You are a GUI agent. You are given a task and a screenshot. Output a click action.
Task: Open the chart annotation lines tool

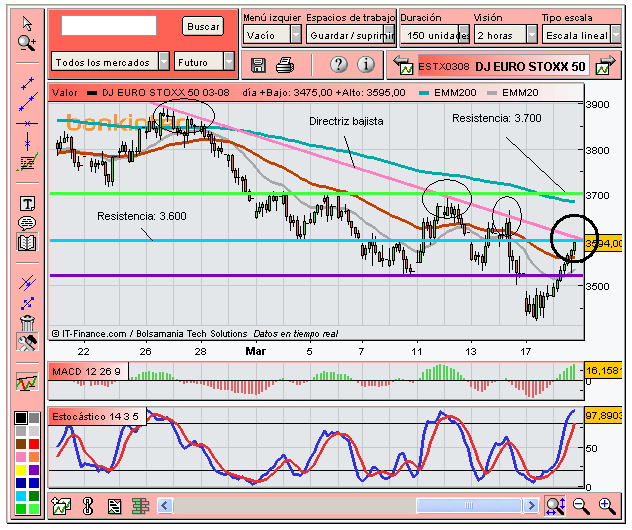click(27, 162)
